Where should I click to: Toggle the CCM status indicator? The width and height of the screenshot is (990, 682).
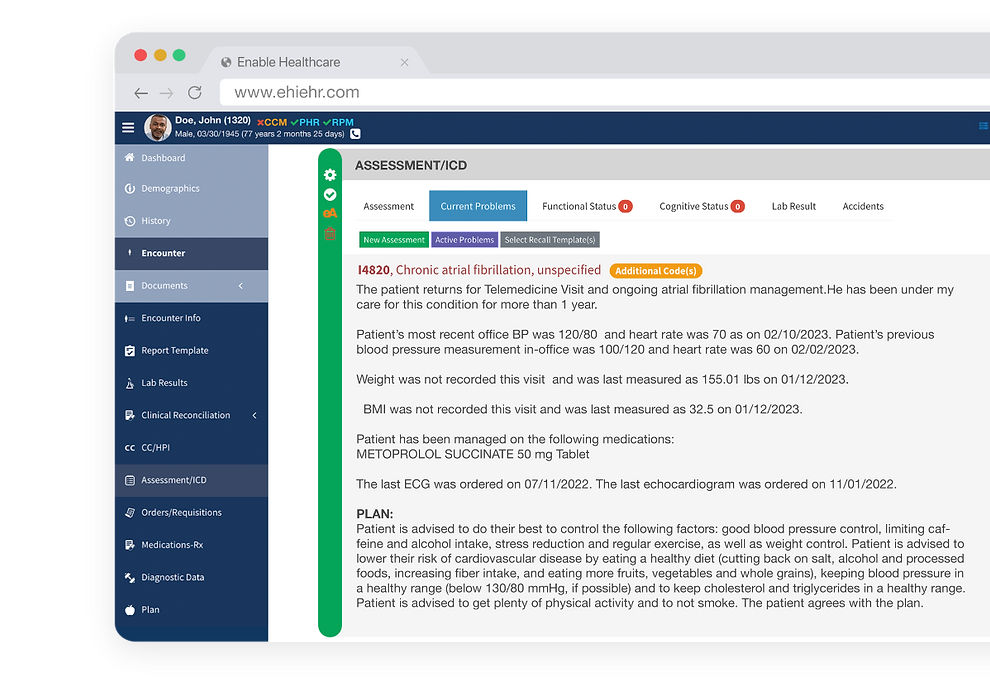click(272, 122)
